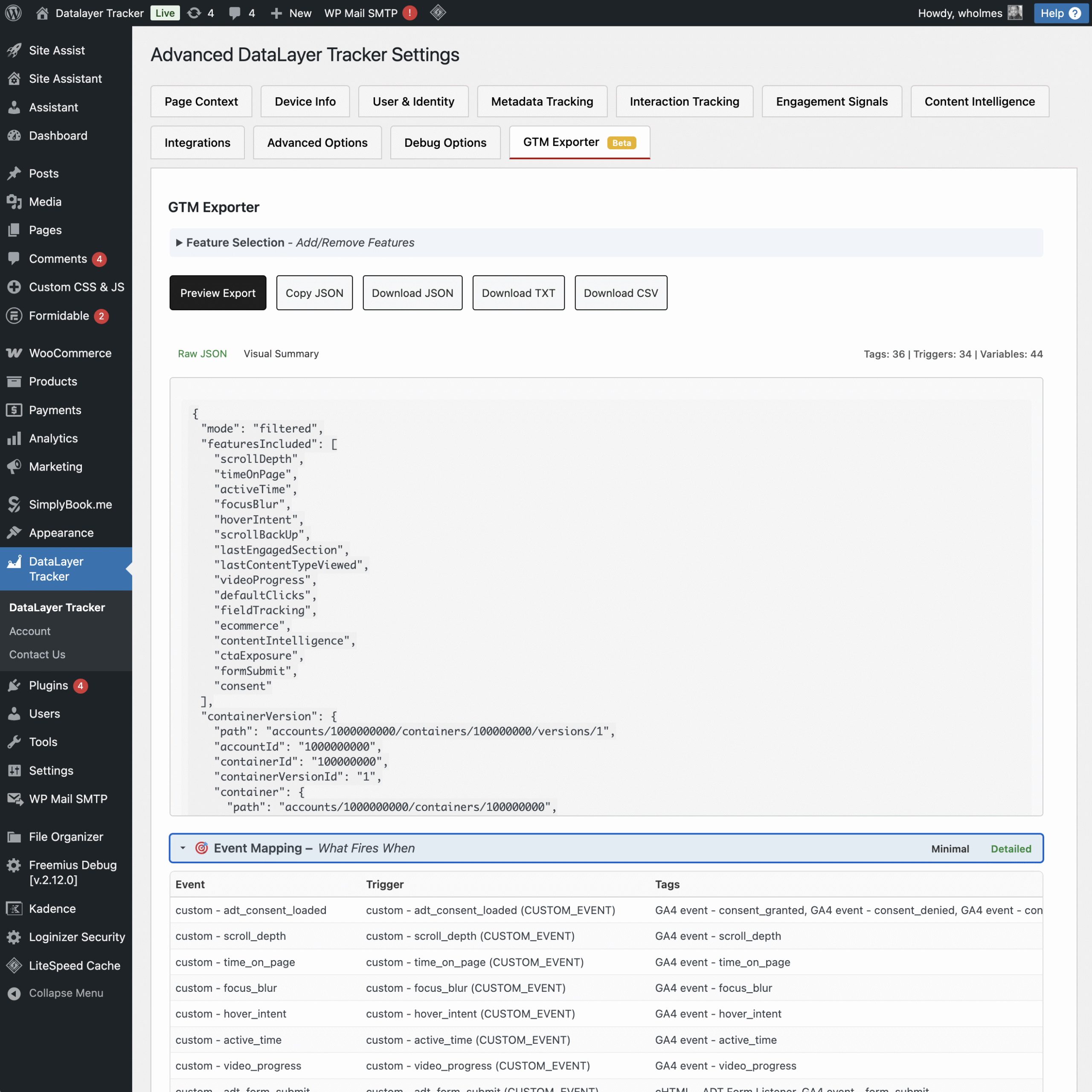Click the Event Mapping target icon
Screen dimensions: 1092x1092
pyautogui.click(x=201, y=848)
